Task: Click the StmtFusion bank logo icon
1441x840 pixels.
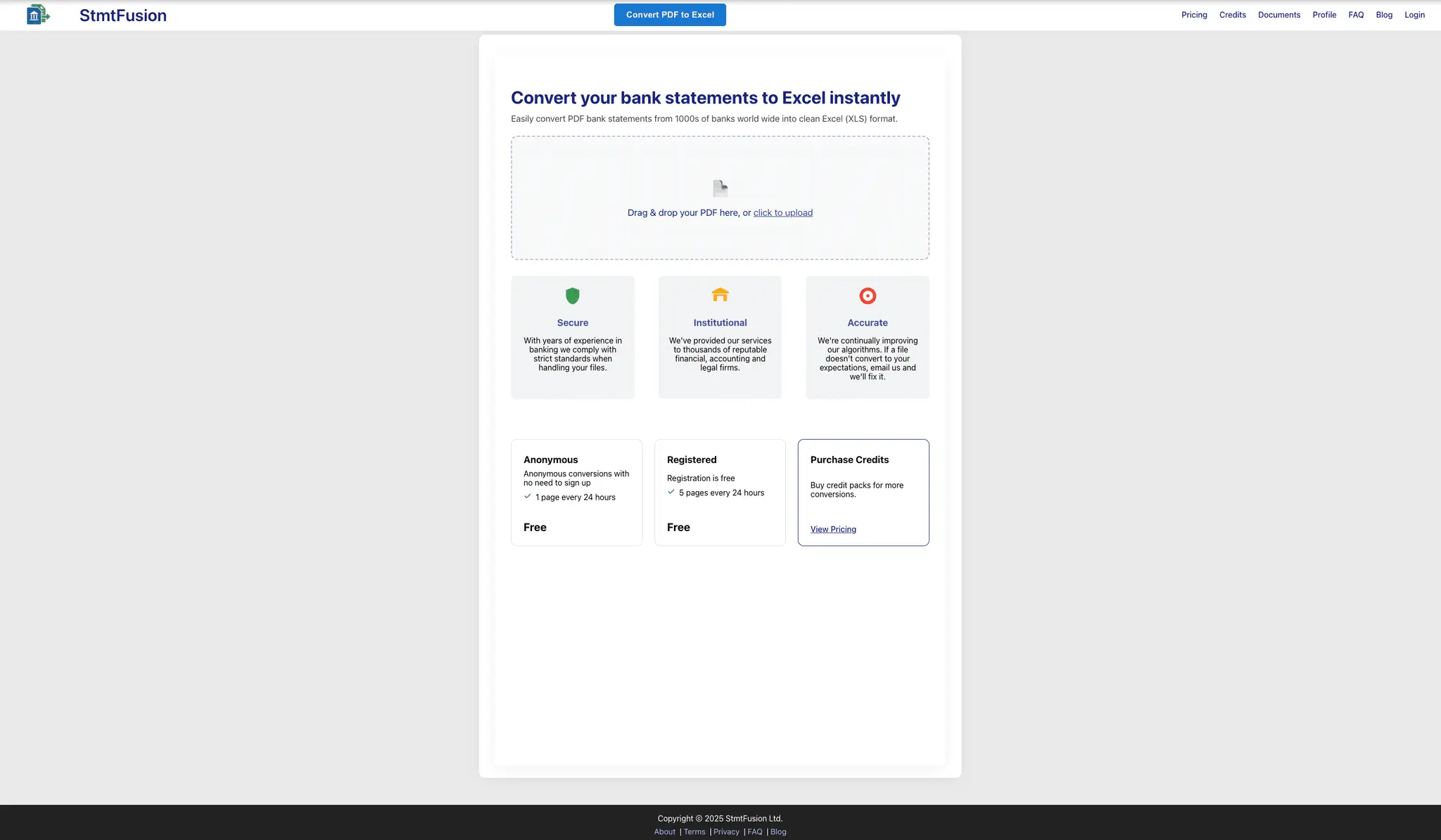Action: (x=38, y=15)
